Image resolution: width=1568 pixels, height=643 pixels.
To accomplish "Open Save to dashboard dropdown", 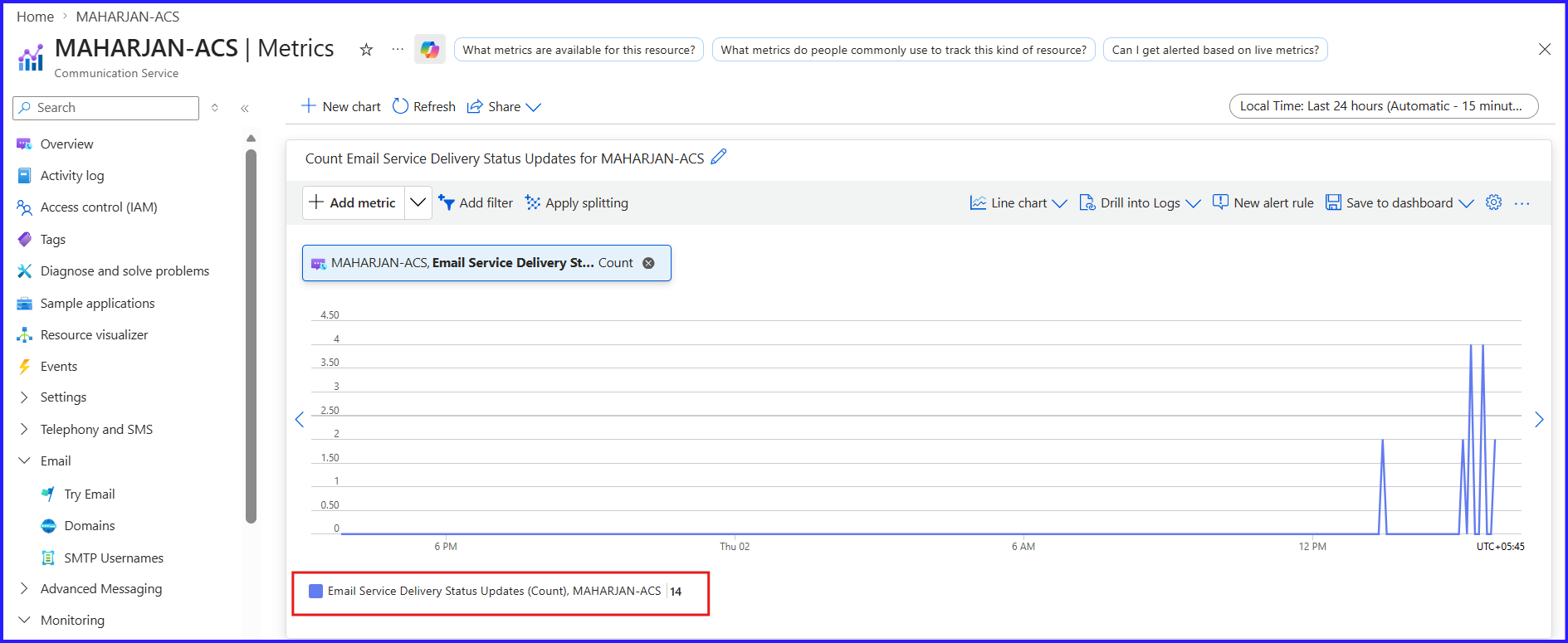I will tap(1399, 203).
